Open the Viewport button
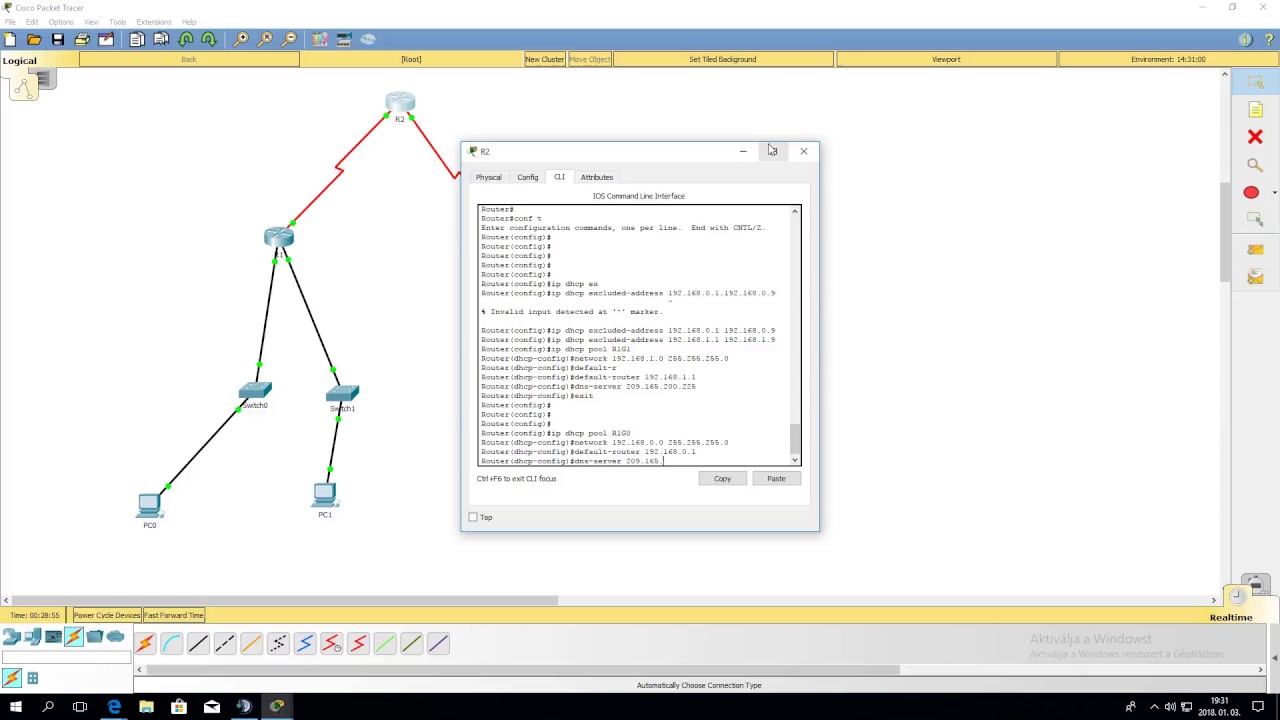1280x720 pixels. [946, 59]
